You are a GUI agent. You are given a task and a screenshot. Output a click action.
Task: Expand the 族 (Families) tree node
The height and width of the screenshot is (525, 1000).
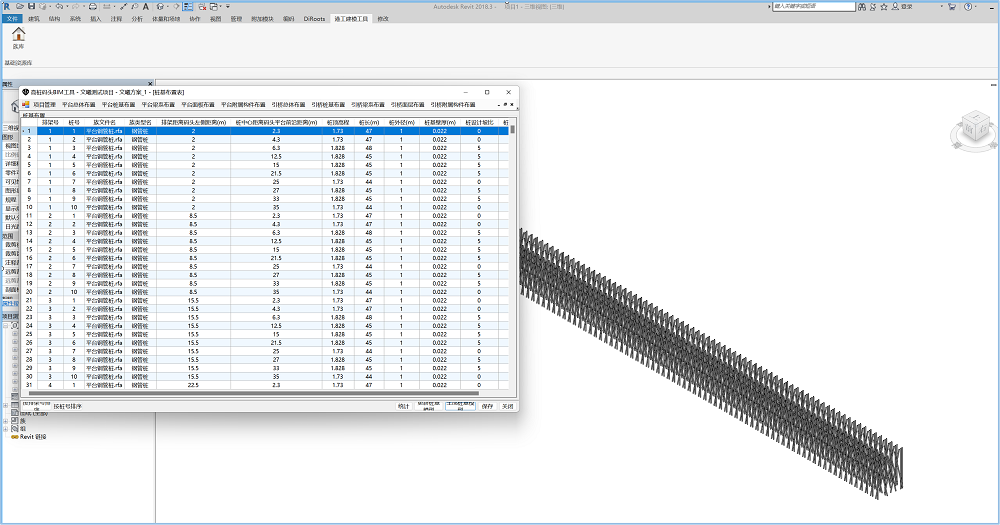pos(5,421)
